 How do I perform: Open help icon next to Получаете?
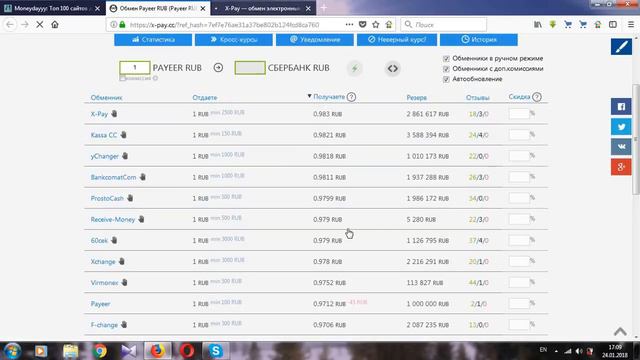coord(351,97)
